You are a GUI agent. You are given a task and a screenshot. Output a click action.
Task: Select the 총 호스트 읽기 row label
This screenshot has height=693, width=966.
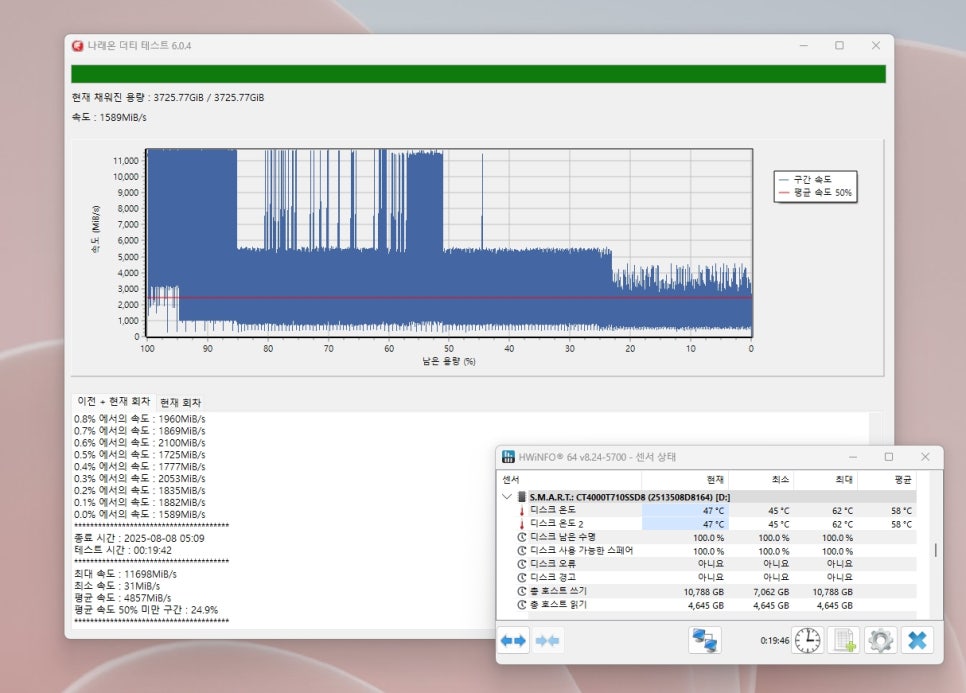558,605
